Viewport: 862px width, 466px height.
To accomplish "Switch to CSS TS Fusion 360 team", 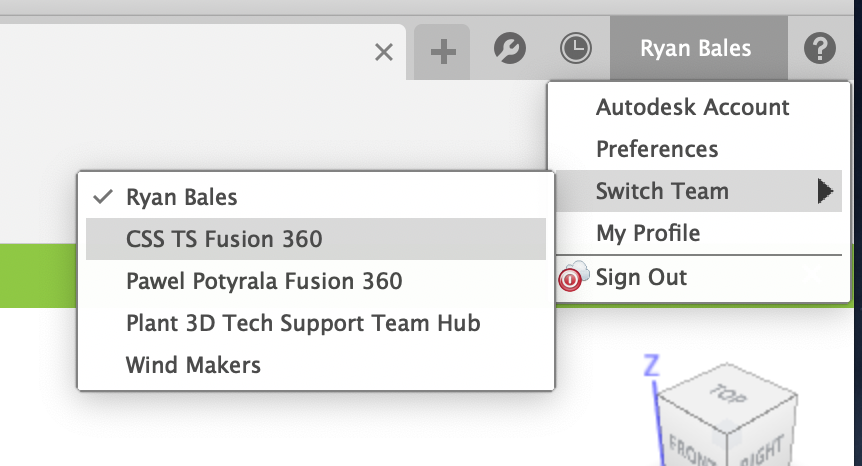I will 316,239.
